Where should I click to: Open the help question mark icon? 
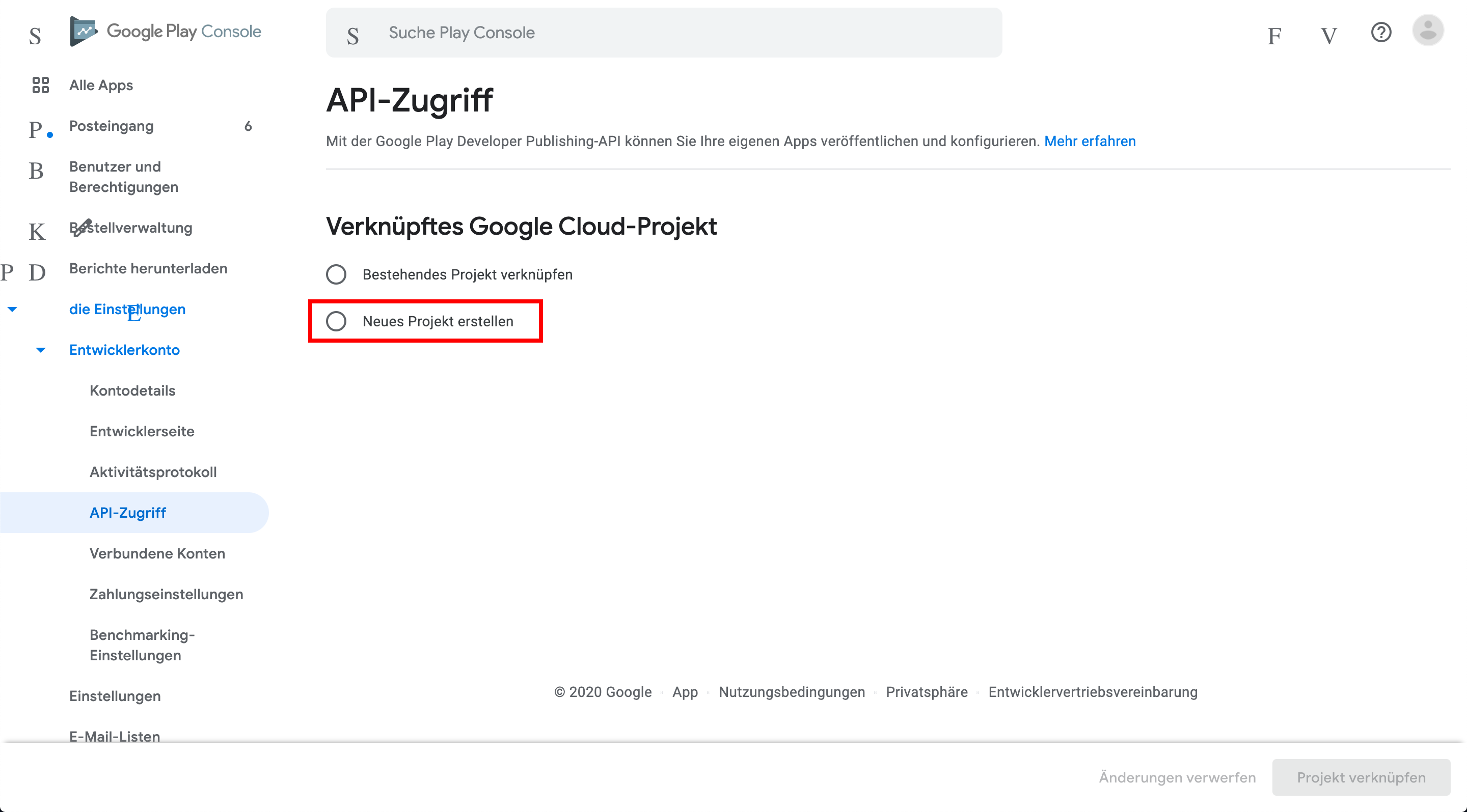point(1381,33)
